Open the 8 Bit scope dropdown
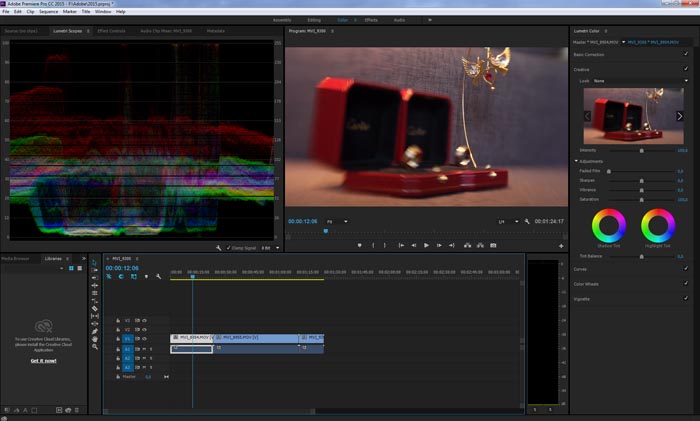The width and height of the screenshot is (700, 421). coord(271,248)
